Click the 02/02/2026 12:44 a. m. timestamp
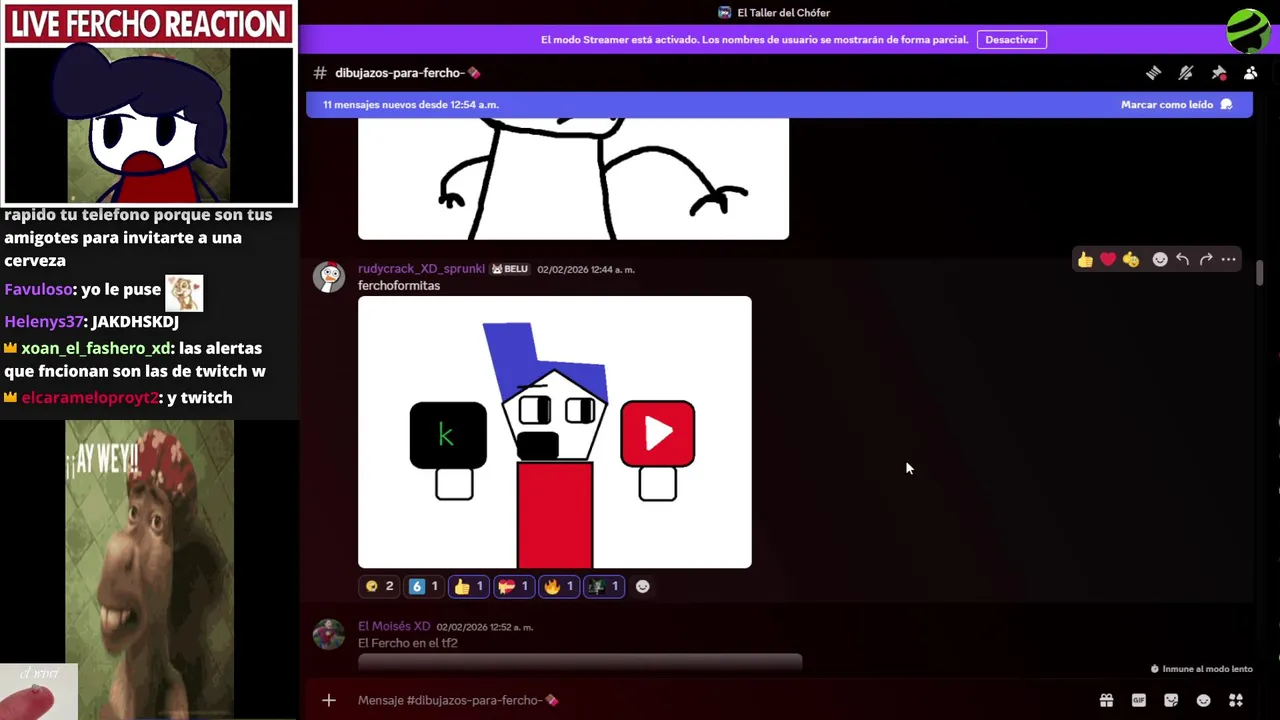Screen dimensions: 1280x720 pyautogui.click(x=586, y=269)
